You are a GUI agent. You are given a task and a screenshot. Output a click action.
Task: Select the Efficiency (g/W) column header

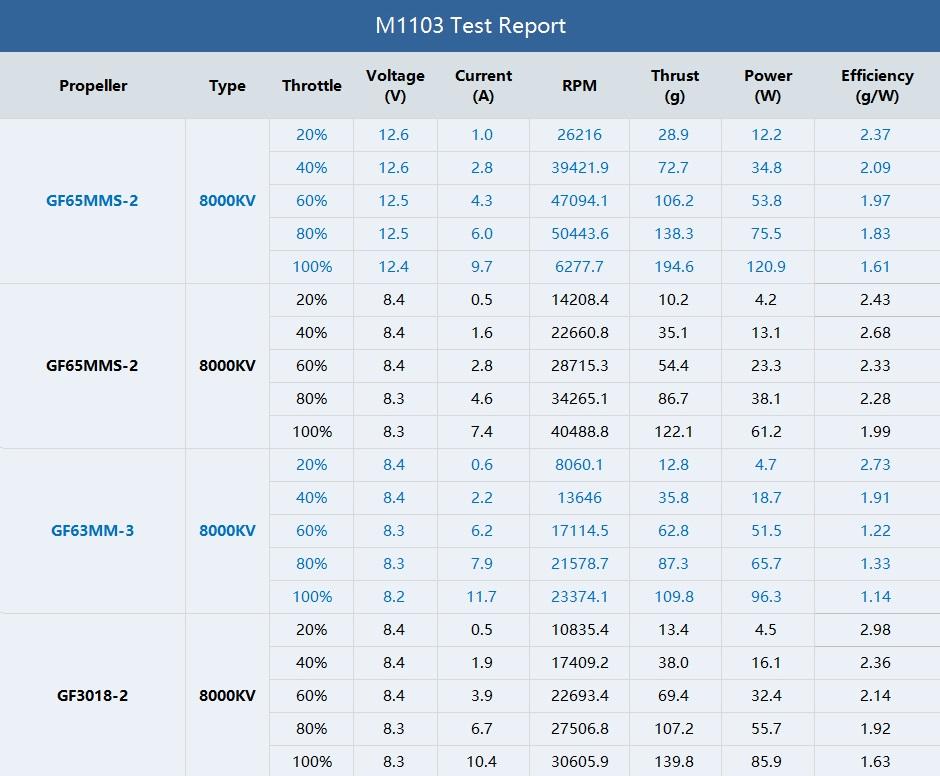click(876, 86)
